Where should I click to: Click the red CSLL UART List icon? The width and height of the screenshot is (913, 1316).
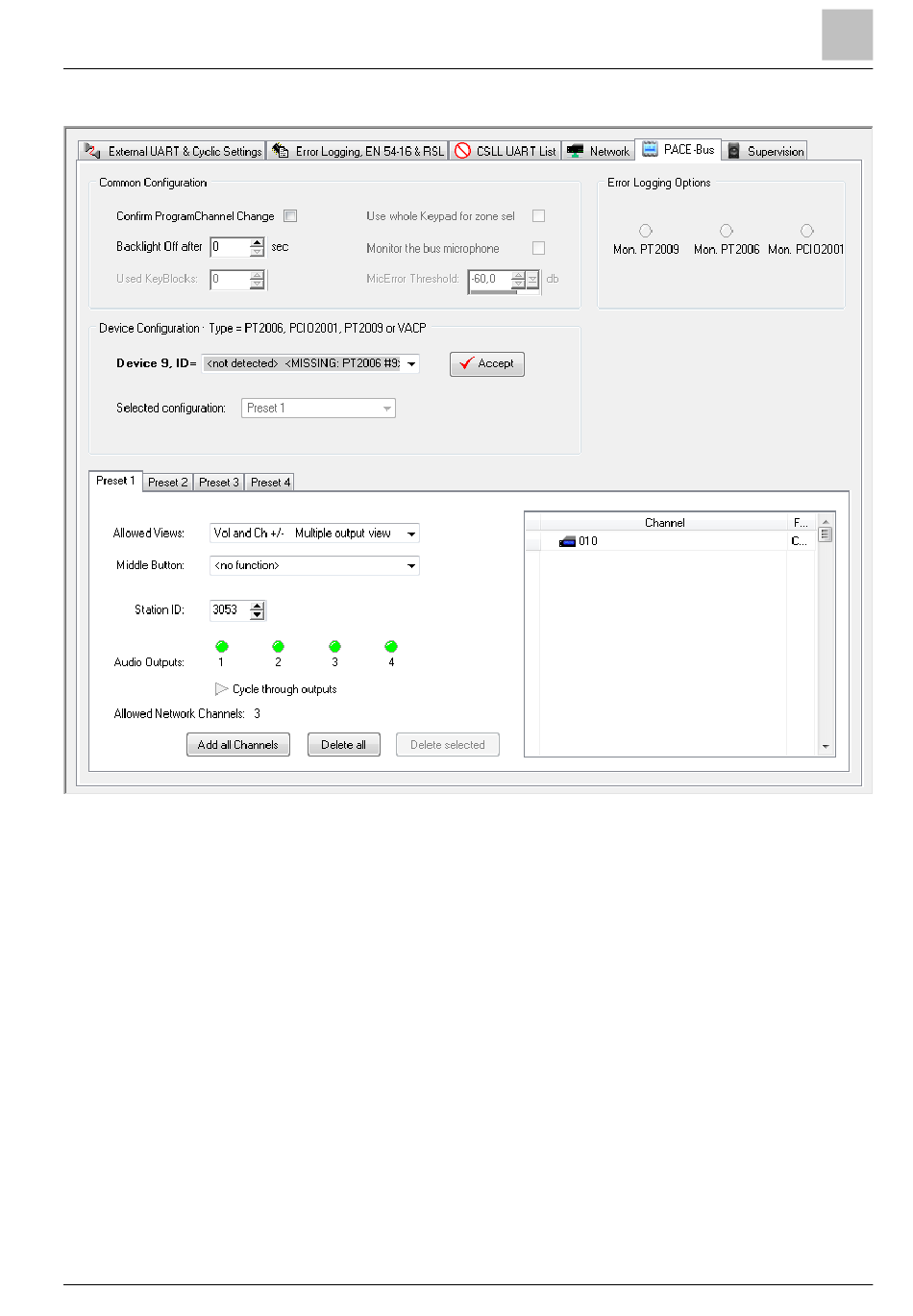(x=462, y=150)
